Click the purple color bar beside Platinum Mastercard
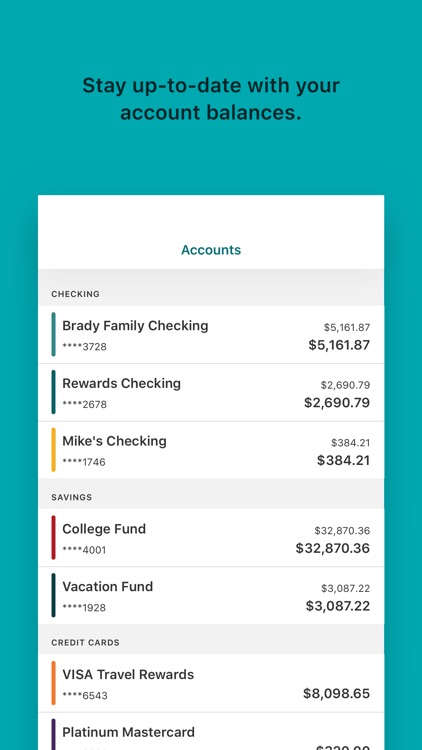422x750 pixels. 54,734
